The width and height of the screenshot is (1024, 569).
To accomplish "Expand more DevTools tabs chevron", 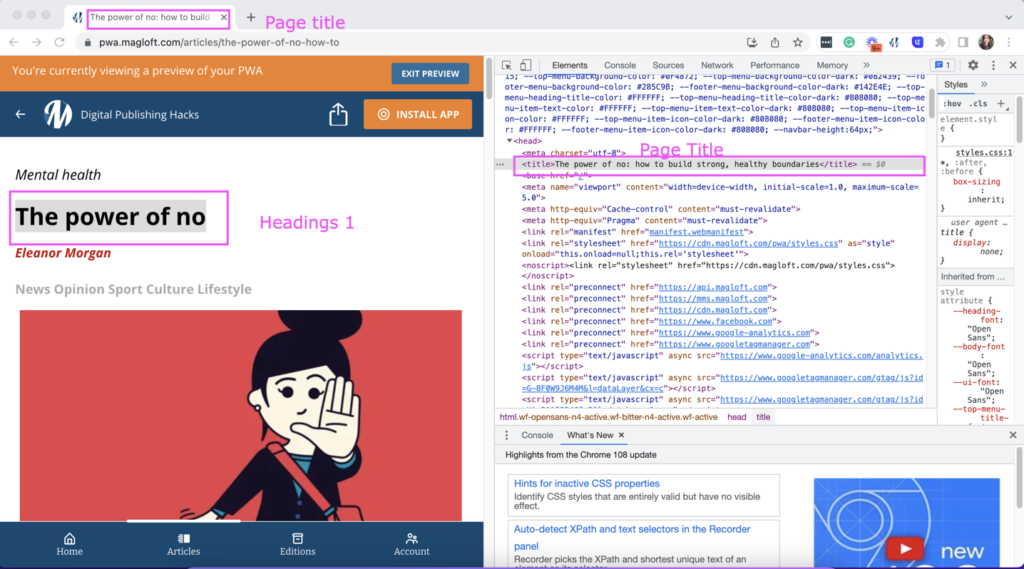I will [x=866, y=65].
